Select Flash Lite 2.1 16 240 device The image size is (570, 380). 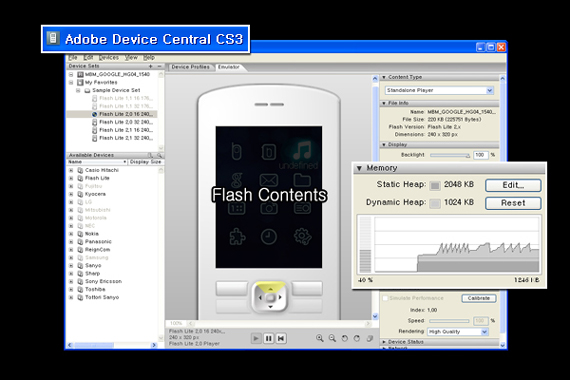pos(126,130)
